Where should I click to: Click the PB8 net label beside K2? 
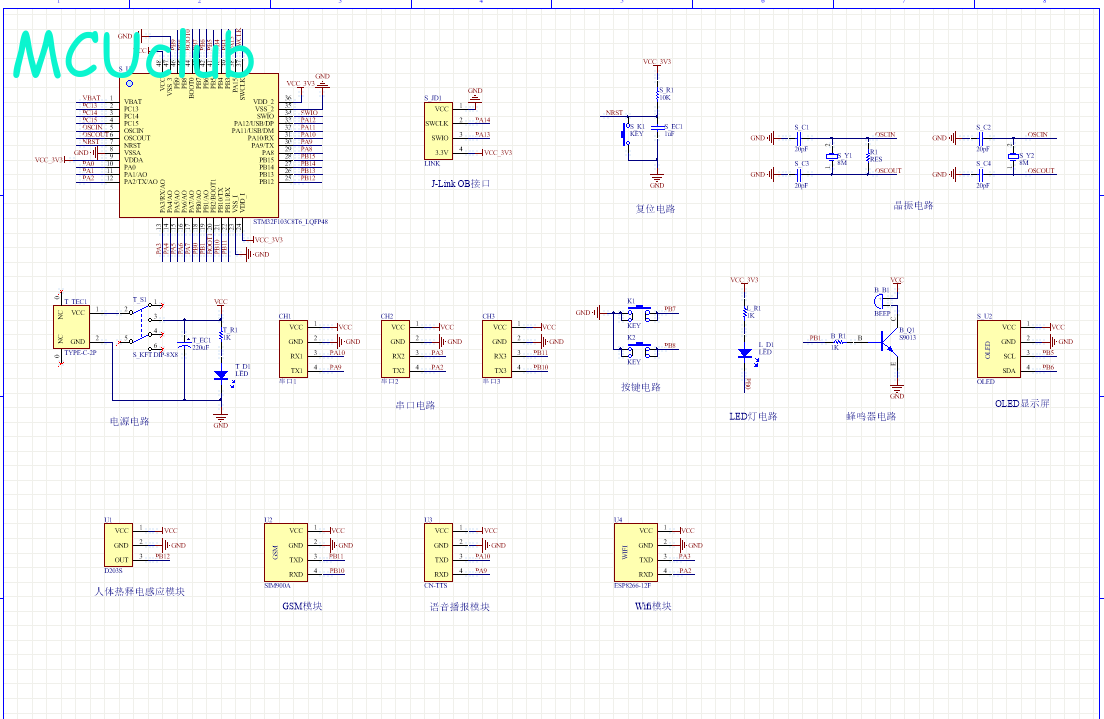tap(670, 345)
